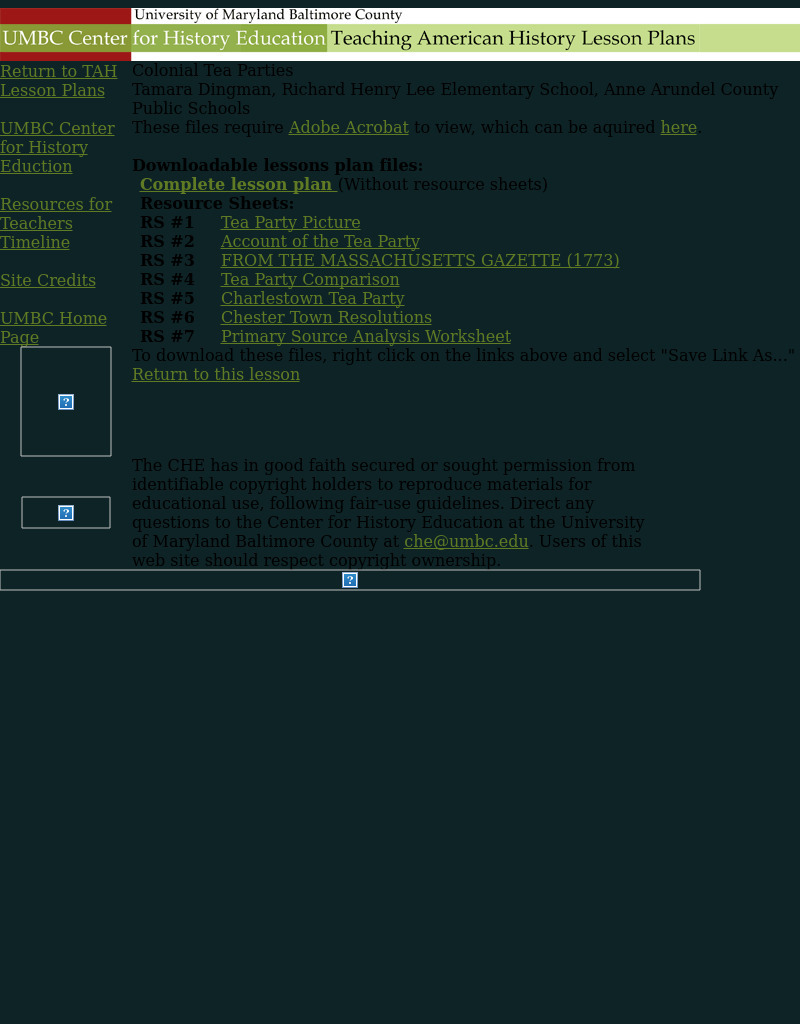800x1024 pixels.
Task: Open FROM THE MASSACHUSETTS GAZETTE (1773) link
Action: coord(420,260)
